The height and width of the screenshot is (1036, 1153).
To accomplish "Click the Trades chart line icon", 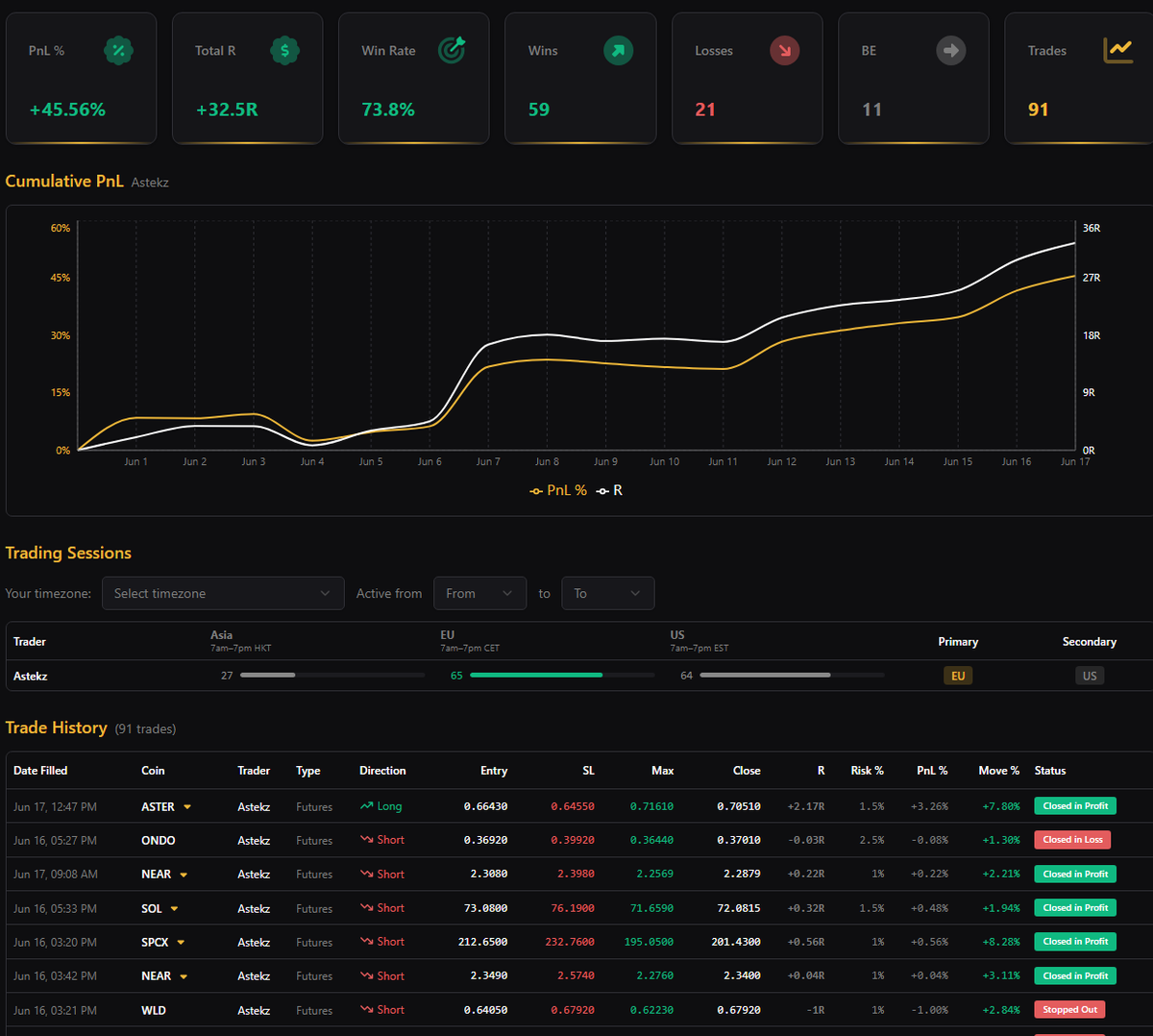I will click(x=1117, y=51).
